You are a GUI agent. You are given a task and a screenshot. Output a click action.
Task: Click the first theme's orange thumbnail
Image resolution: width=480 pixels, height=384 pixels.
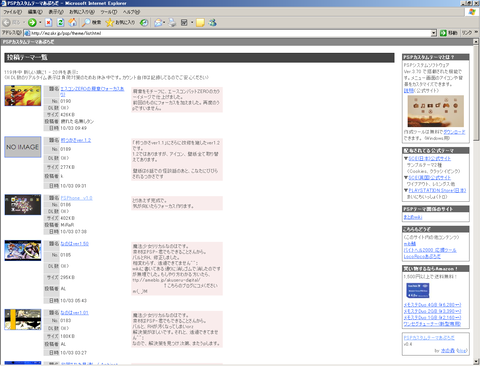[23, 96]
